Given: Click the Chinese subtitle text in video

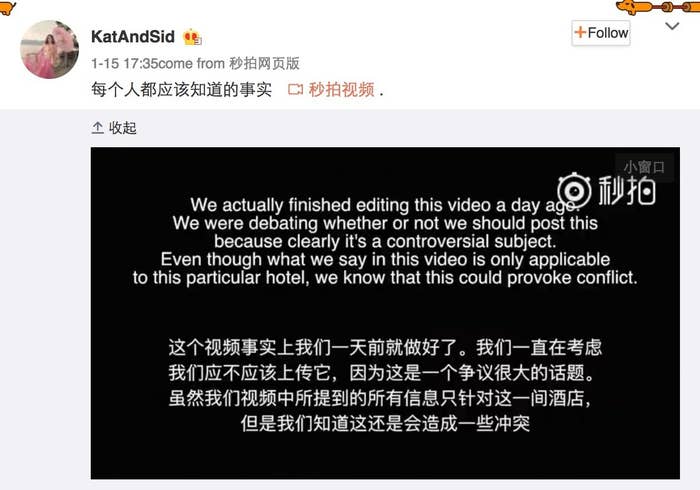Looking at the screenshot, I should 385,385.
